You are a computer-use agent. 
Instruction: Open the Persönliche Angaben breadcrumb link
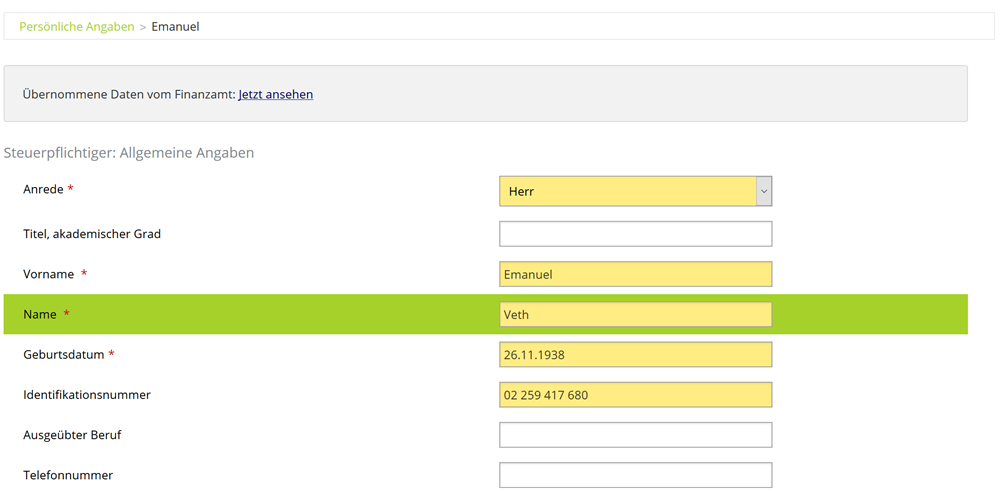tap(76, 27)
